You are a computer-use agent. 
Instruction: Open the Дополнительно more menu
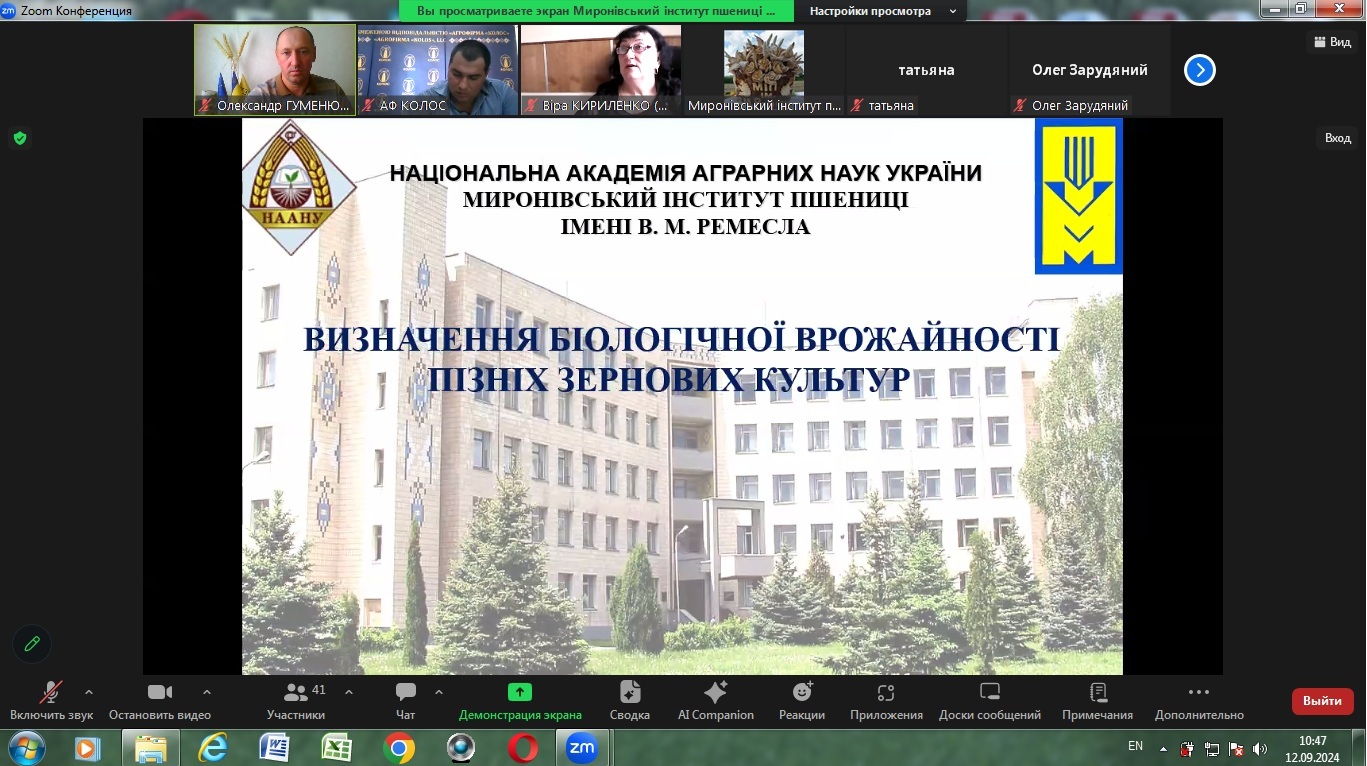(x=1199, y=701)
